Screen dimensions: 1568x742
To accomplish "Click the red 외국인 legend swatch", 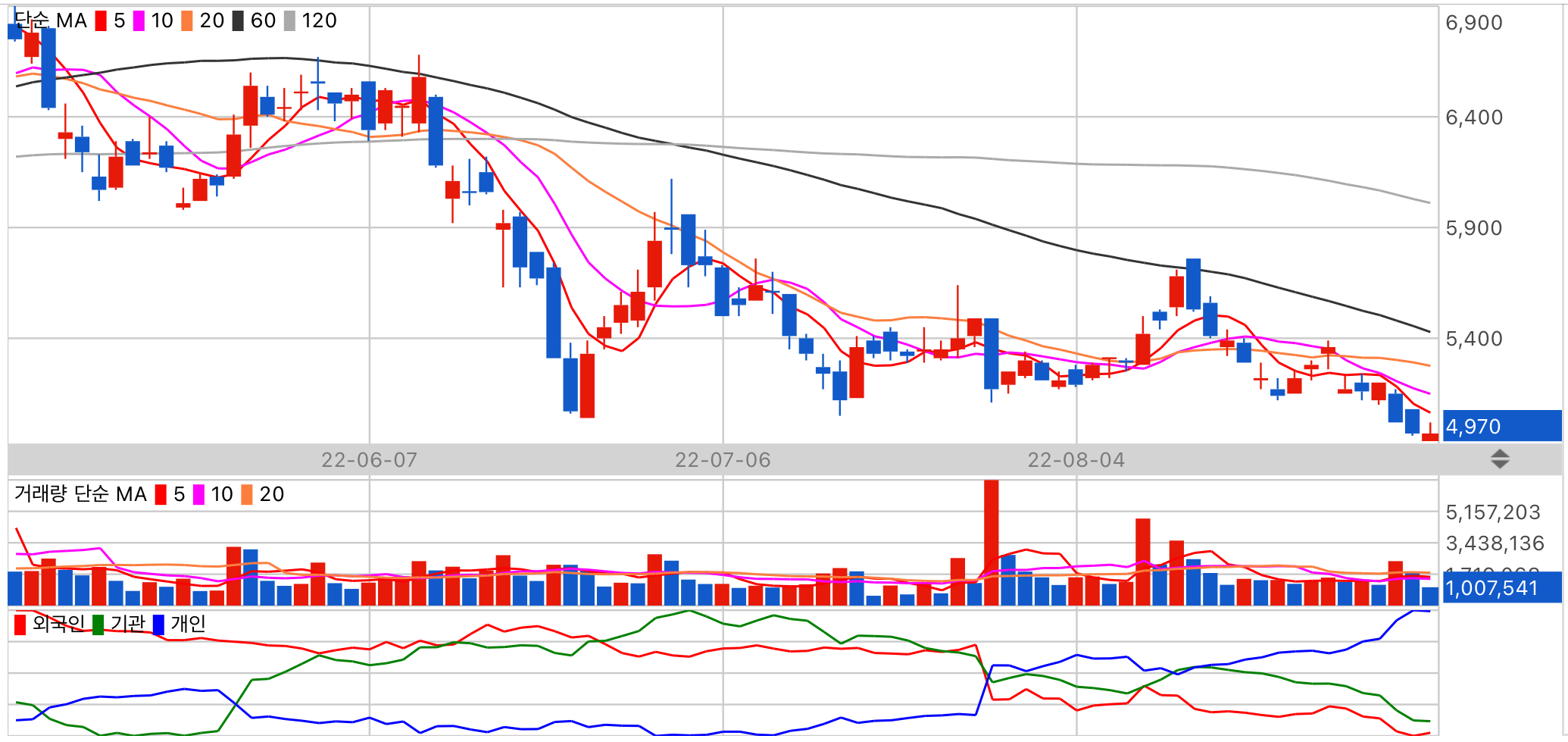I will pos(20,625).
